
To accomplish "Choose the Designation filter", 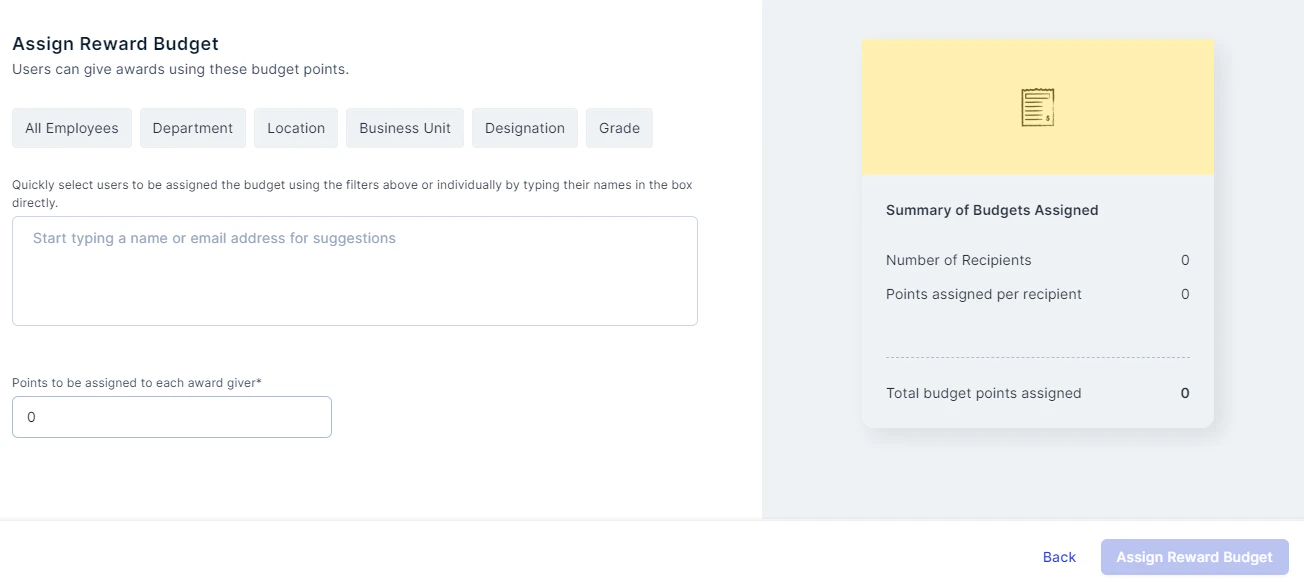I will coord(525,128).
